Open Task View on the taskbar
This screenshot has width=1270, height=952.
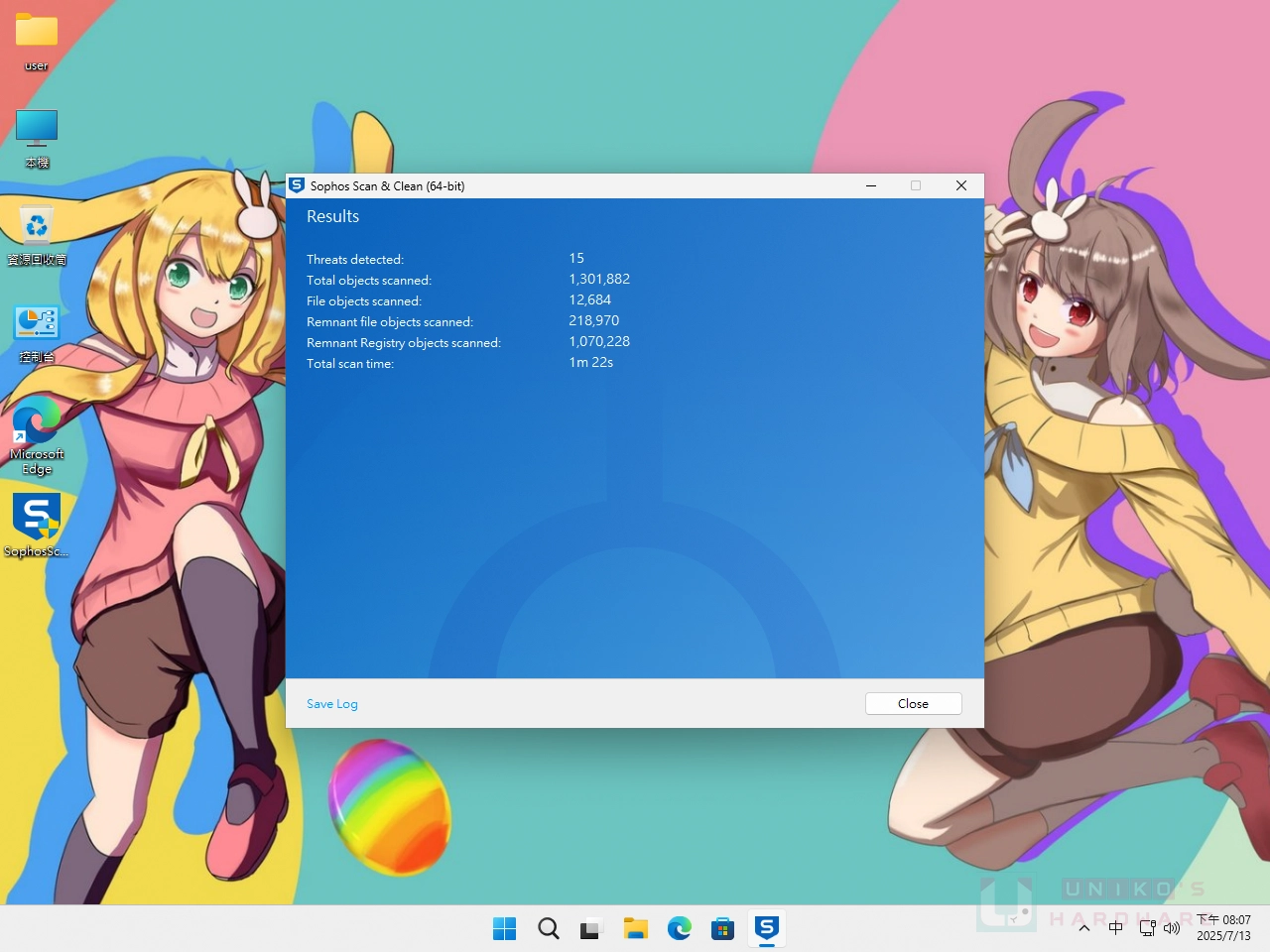tap(591, 928)
